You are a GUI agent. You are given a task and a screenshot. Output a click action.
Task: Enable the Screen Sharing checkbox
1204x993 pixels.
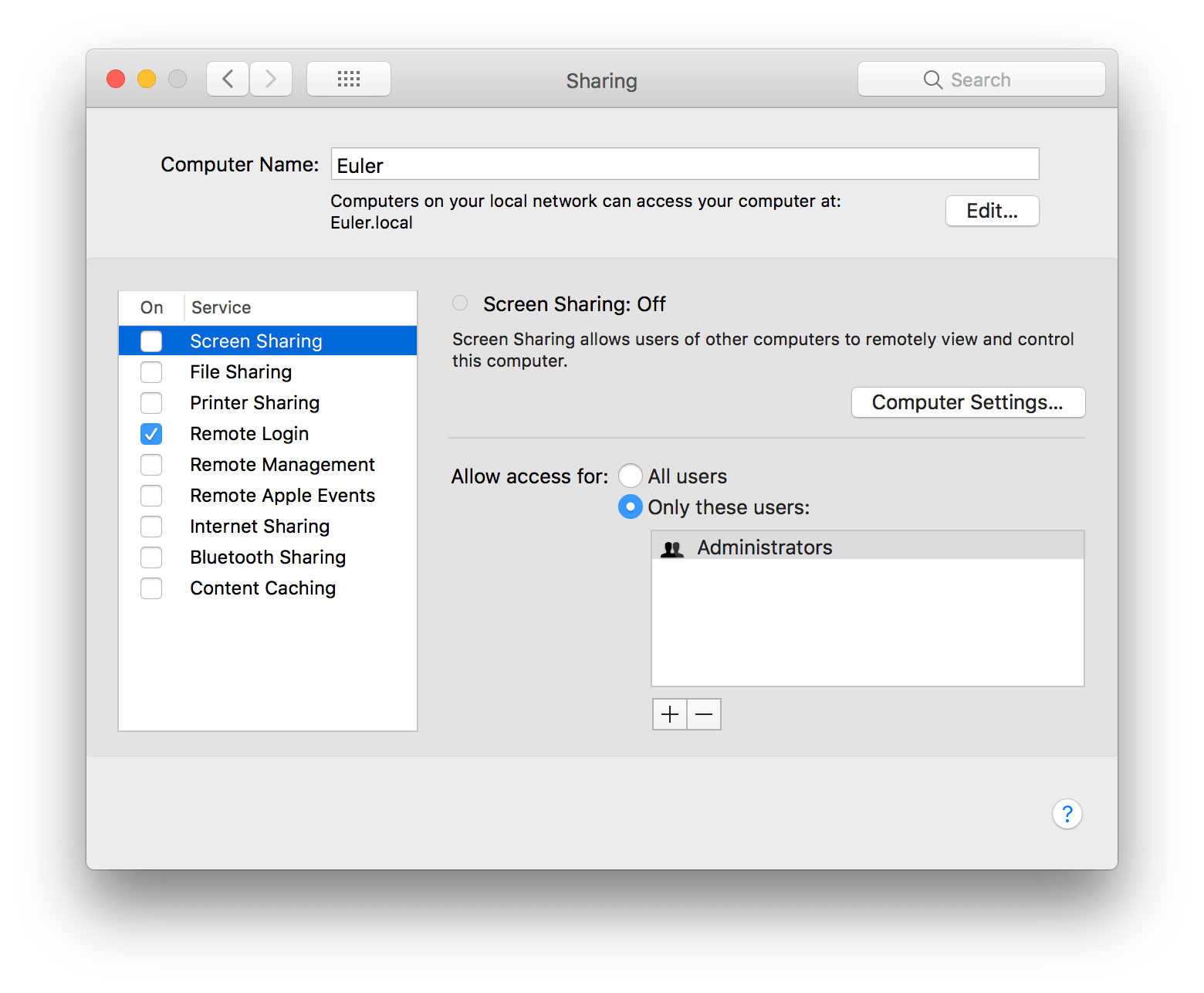click(x=151, y=341)
